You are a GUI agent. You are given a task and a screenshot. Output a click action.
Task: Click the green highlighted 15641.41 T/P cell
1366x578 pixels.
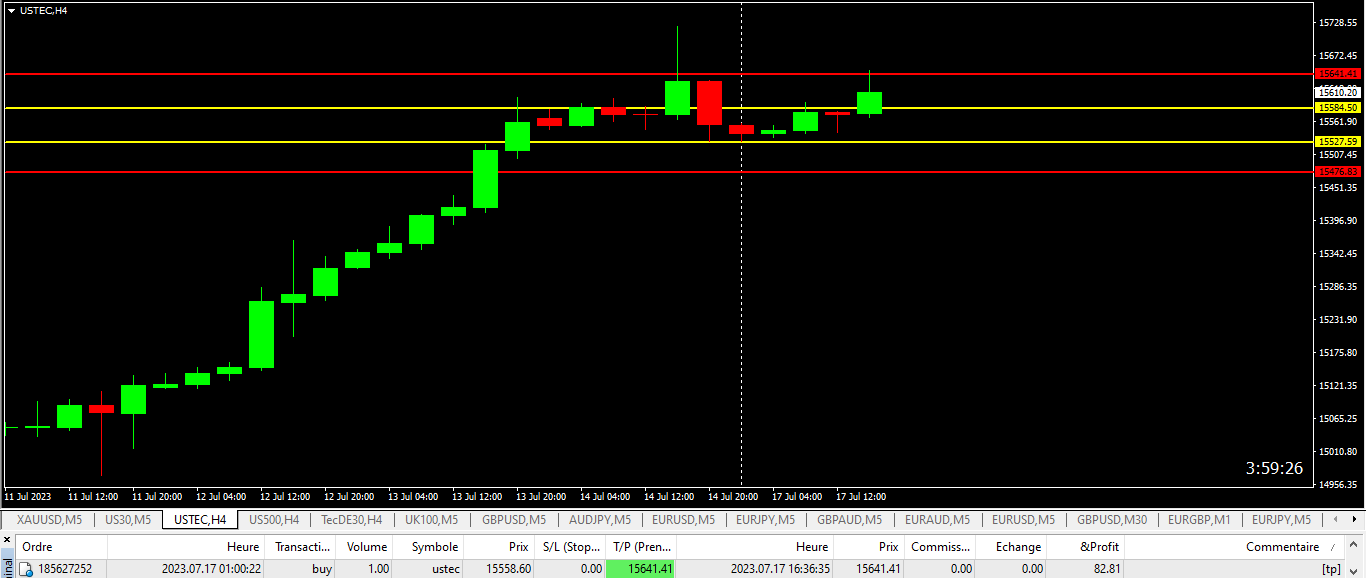(x=640, y=569)
